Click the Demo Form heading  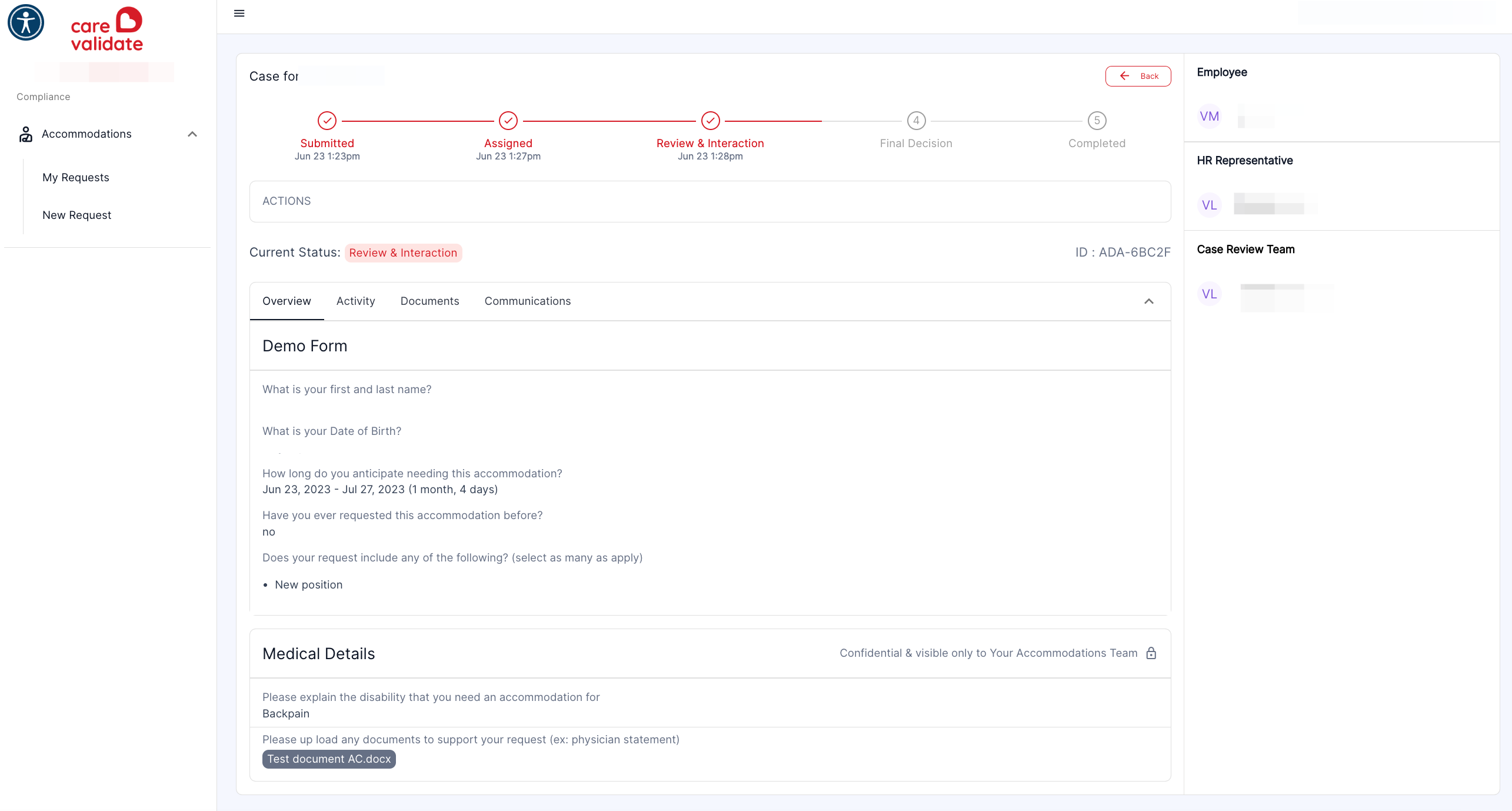[x=305, y=346]
